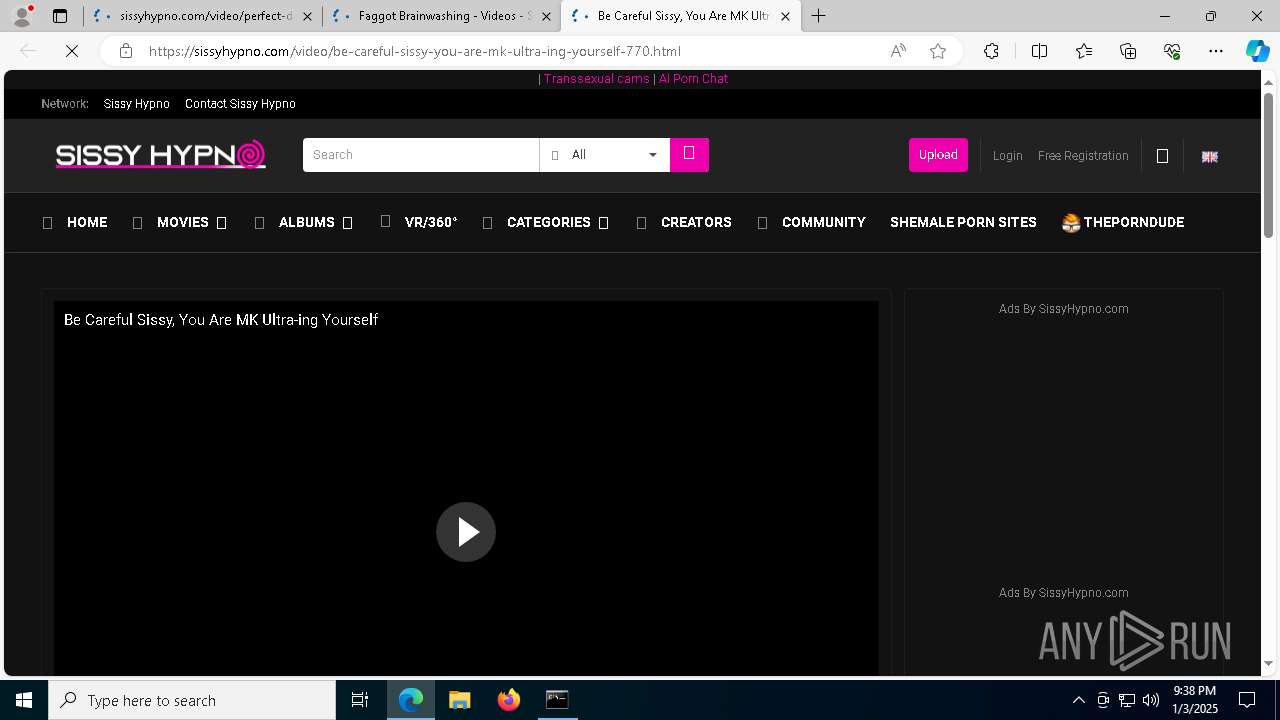Expand the ALBUMS submenu arrow
Screen dimensions: 1280x720
348,223
